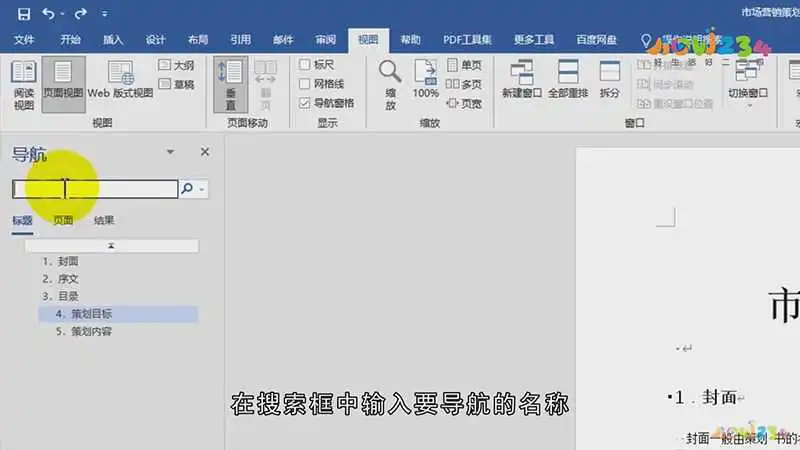
Task: Click the navigation search text box
Action: tap(95, 188)
